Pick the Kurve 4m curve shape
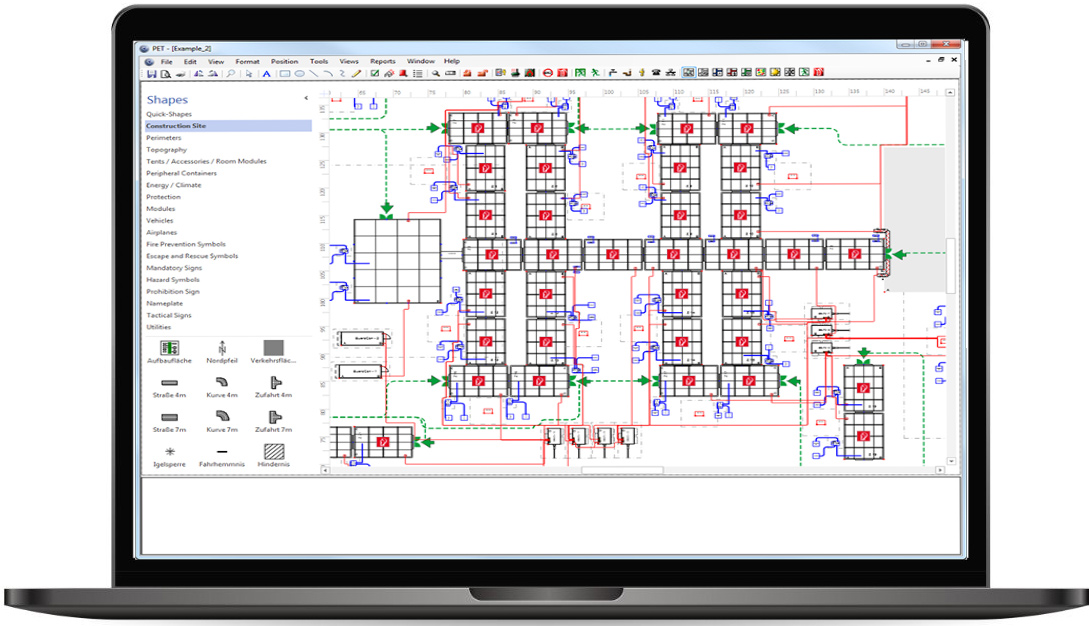 (x=221, y=383)
